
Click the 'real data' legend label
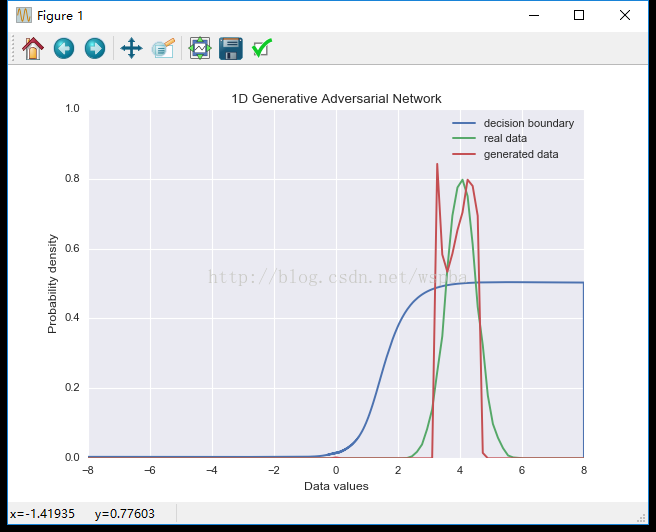pyautogui.click(x=505, y=138)
